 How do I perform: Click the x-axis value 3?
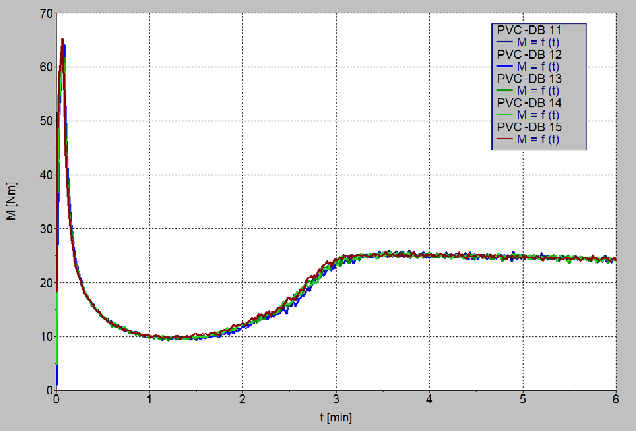tap(336, 399)
